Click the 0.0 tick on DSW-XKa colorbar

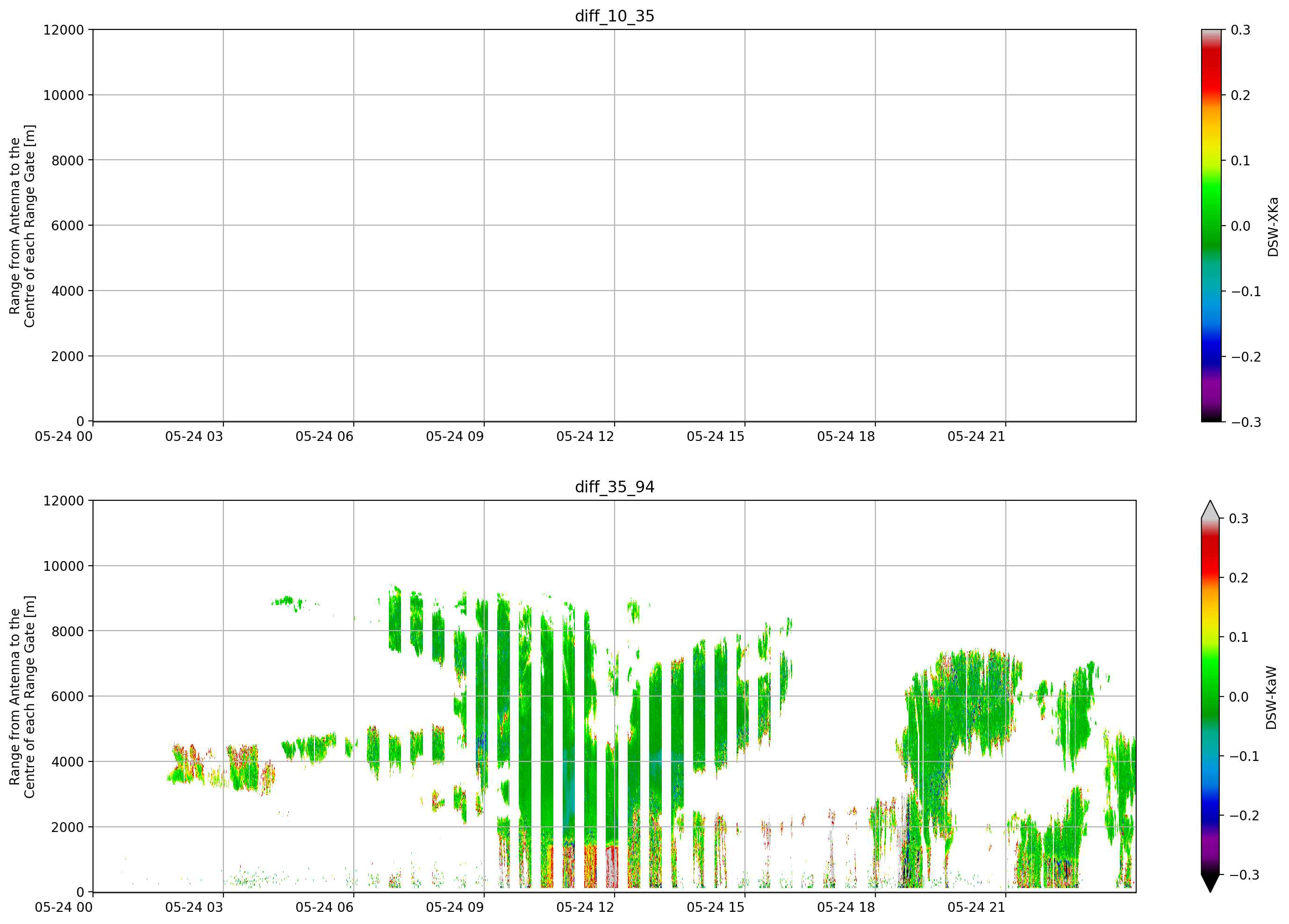1241,226
